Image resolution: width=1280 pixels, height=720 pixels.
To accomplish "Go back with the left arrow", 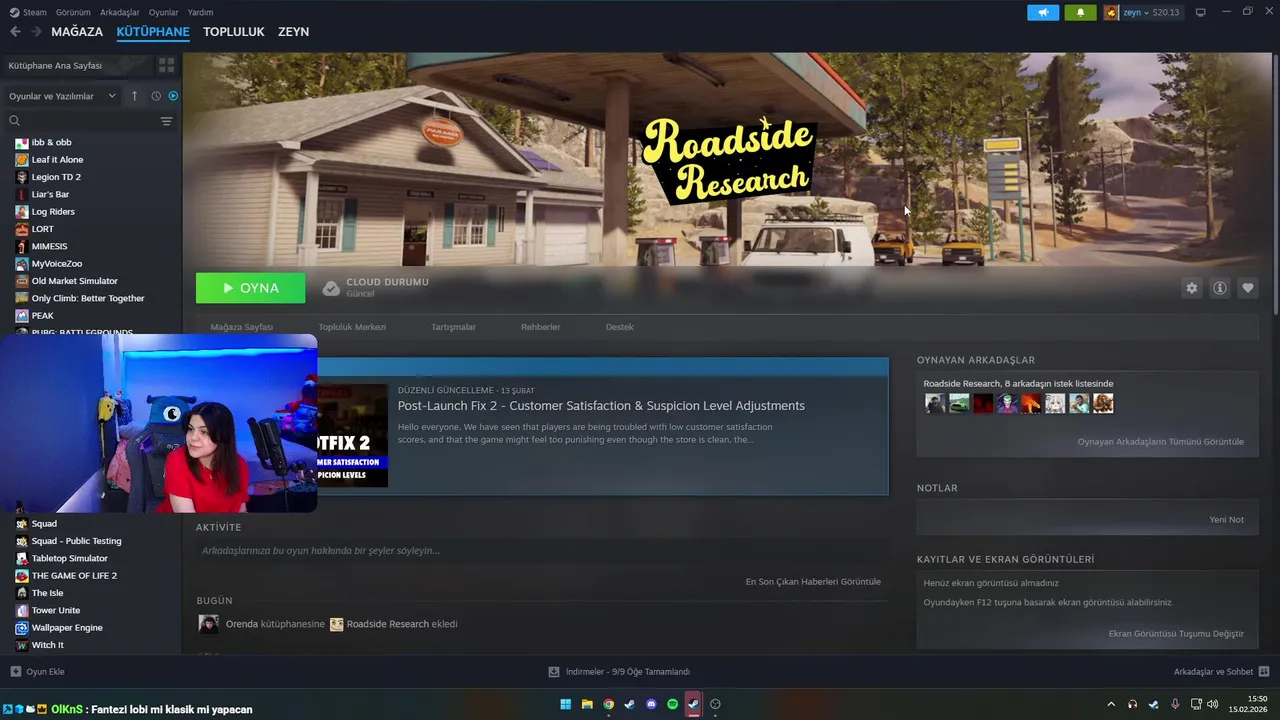I will (15, 32).
